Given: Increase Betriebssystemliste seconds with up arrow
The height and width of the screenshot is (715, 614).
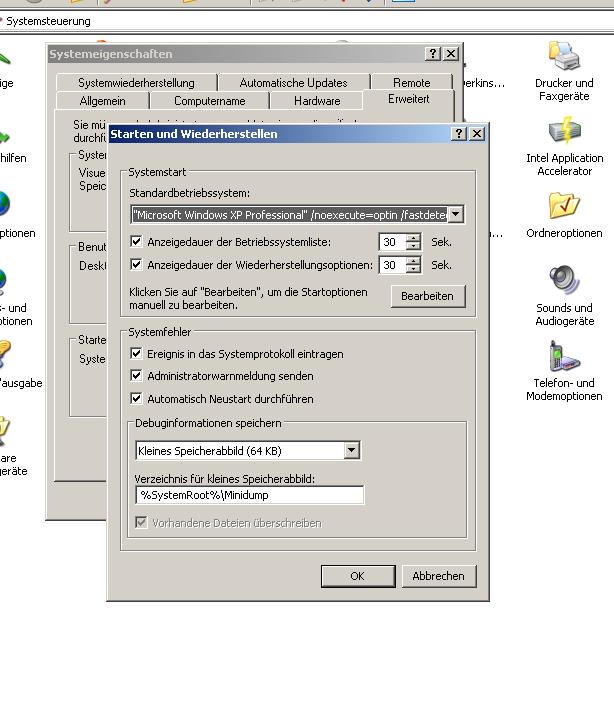Looking at the screenshot, I should point(413,238).
